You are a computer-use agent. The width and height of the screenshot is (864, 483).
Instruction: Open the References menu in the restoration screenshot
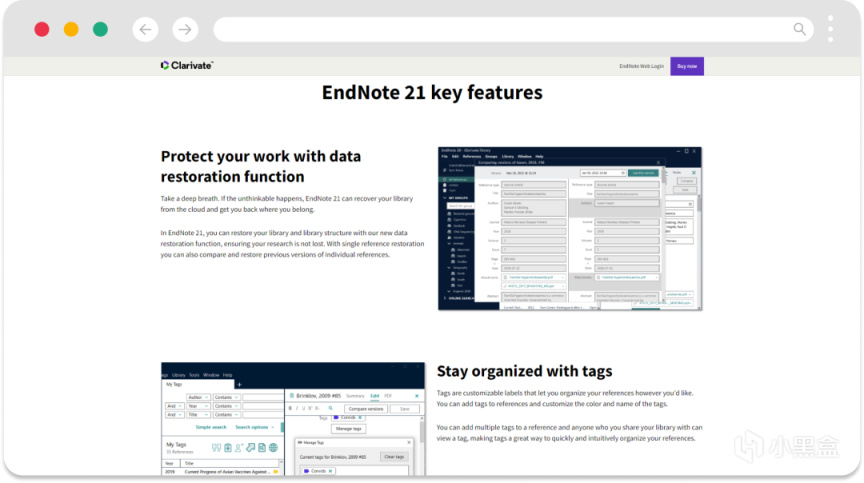(472, 156)
